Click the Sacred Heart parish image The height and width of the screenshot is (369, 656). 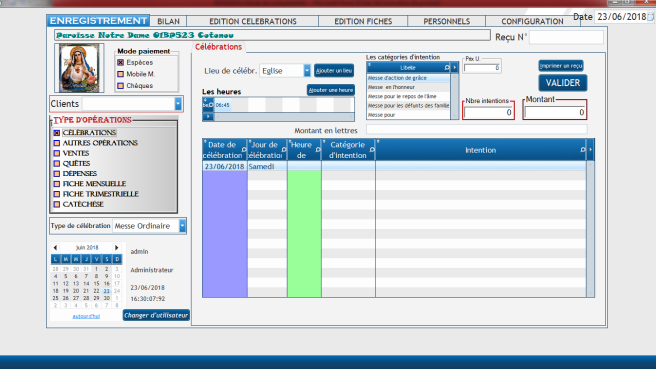(x=79, y=68)
